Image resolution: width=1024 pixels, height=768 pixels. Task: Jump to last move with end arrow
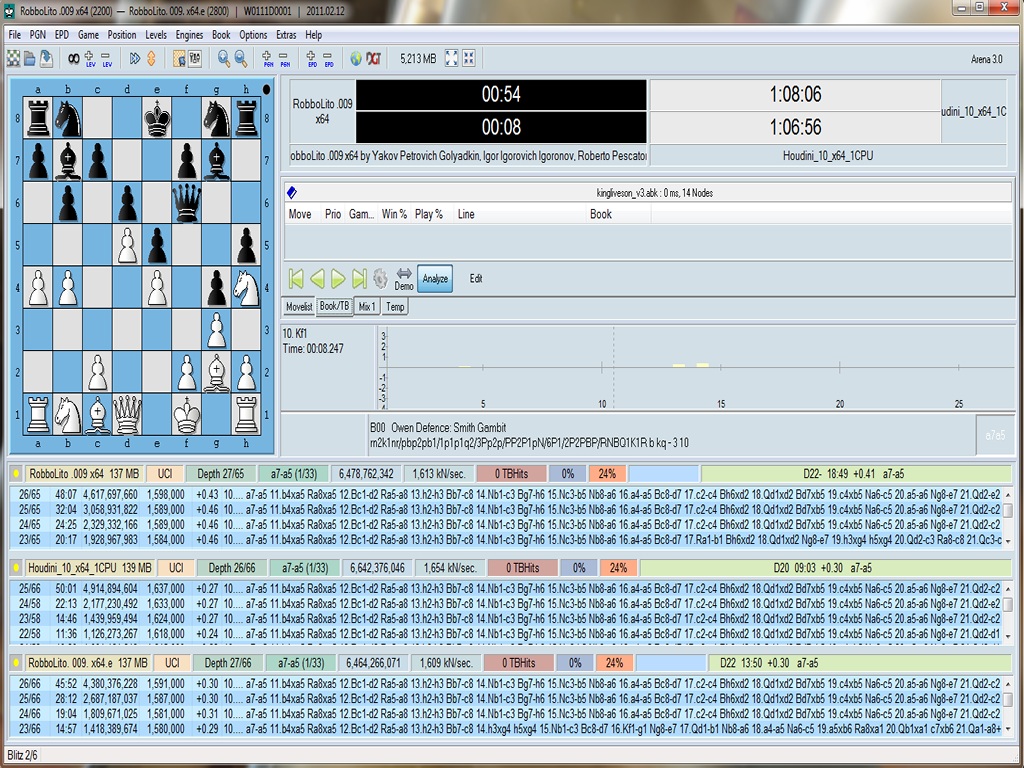(359, 279)
